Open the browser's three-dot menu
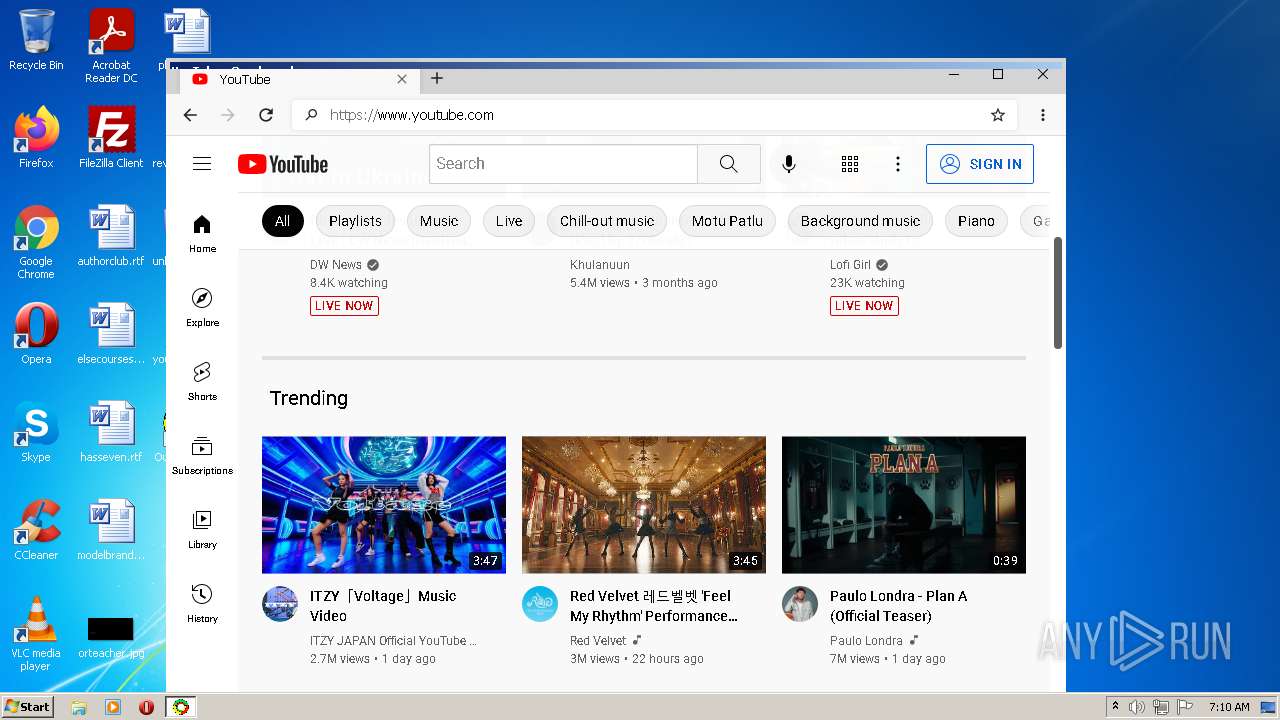This screenshot has height=720, width=1280. 1043,115
